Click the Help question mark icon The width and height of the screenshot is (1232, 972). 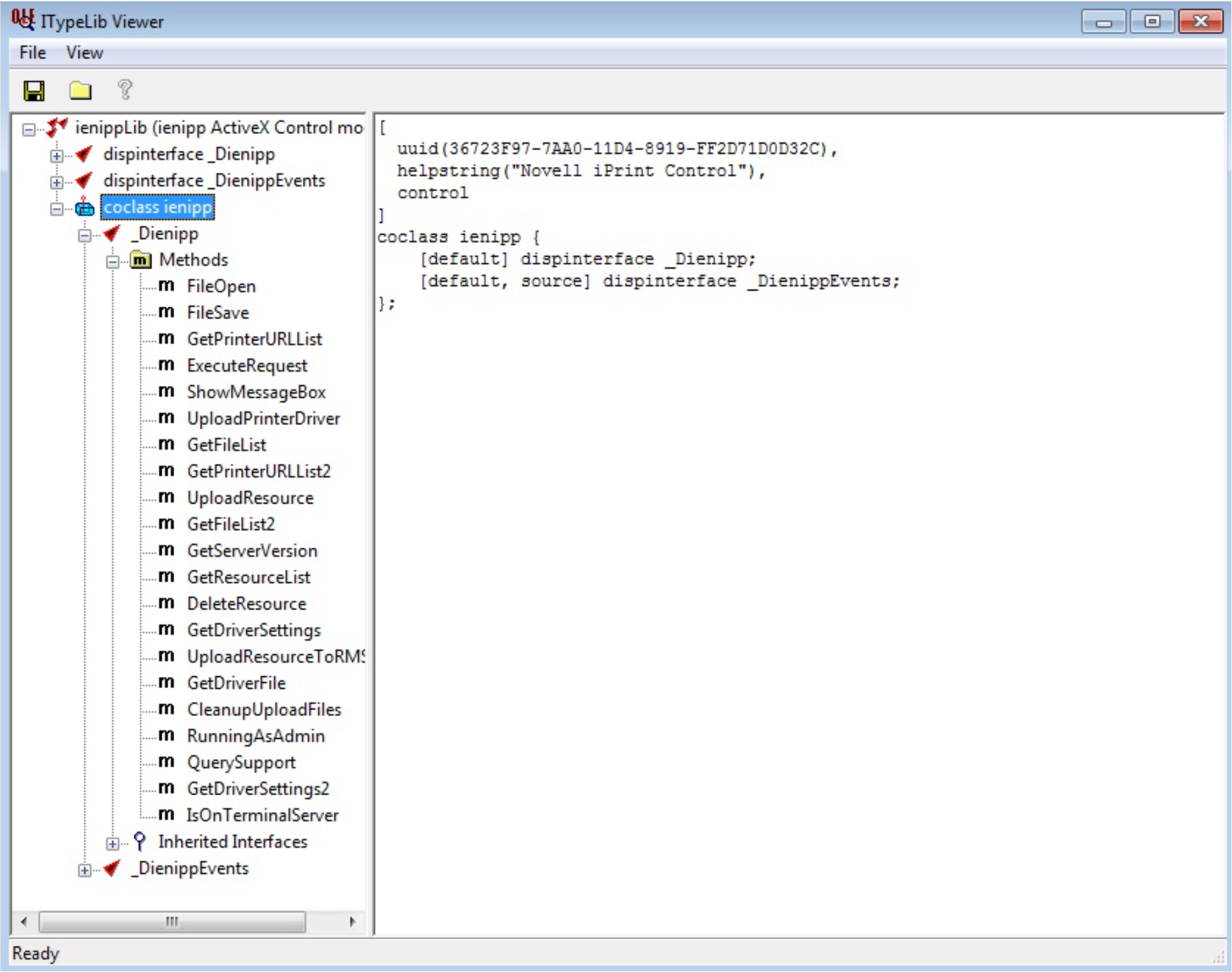125,90
